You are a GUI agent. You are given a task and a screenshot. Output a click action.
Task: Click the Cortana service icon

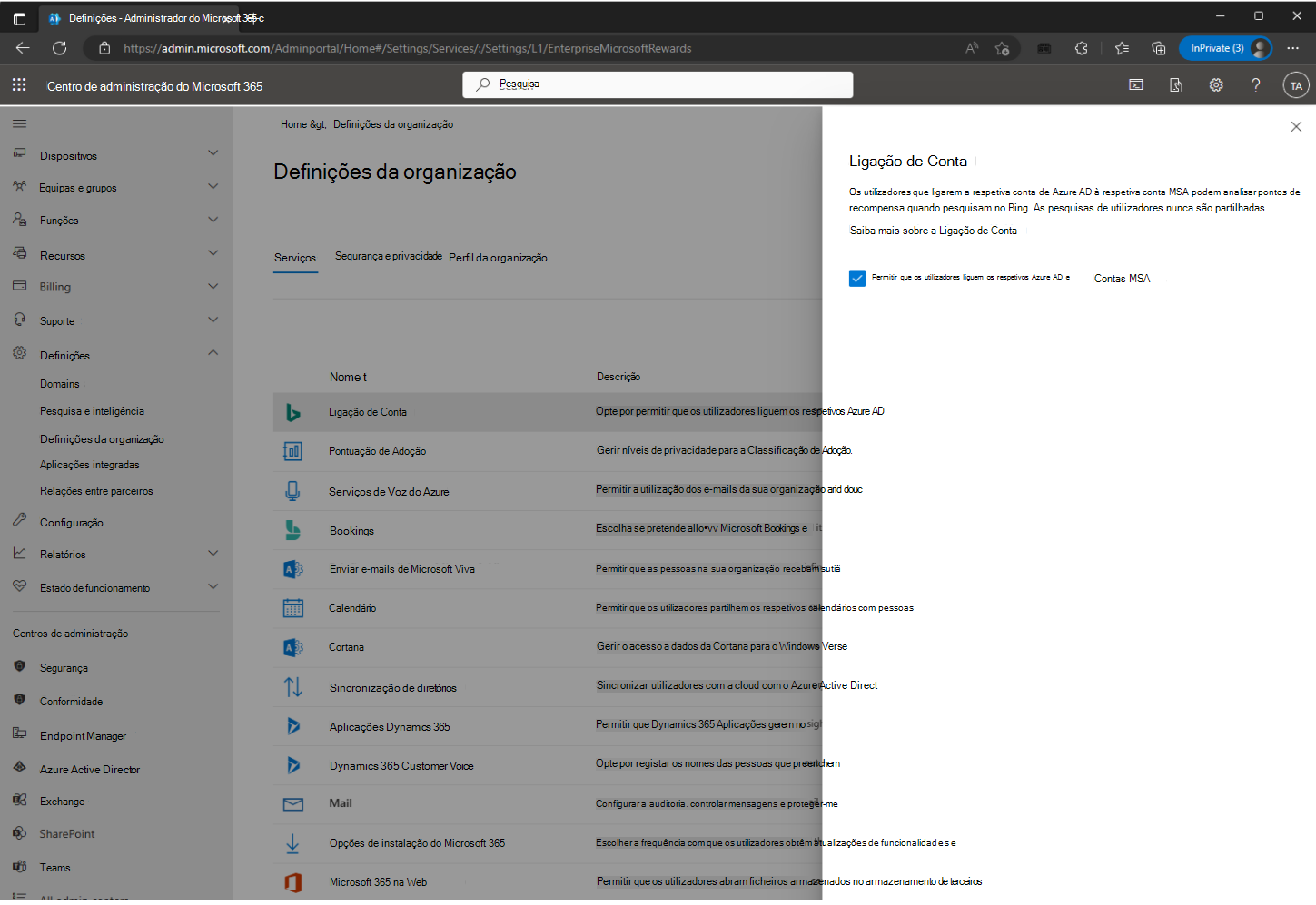coord(292,647)
